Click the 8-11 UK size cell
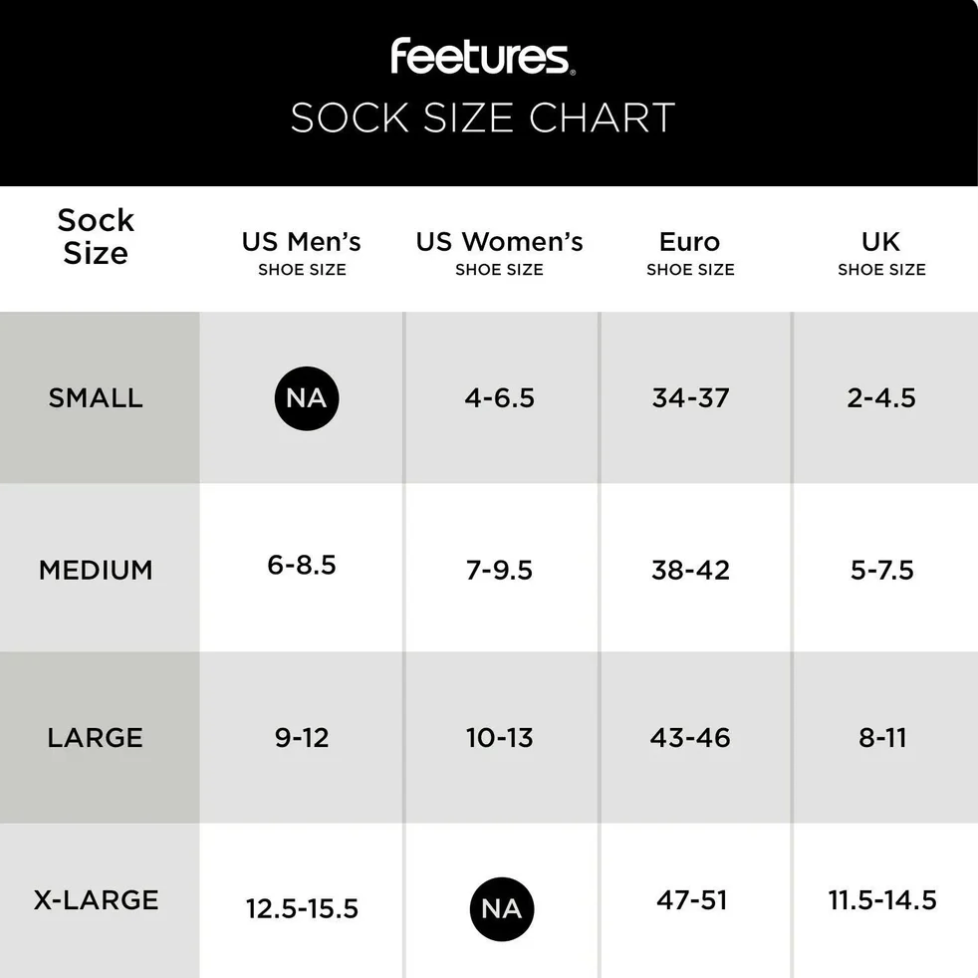 click(883, 738)
